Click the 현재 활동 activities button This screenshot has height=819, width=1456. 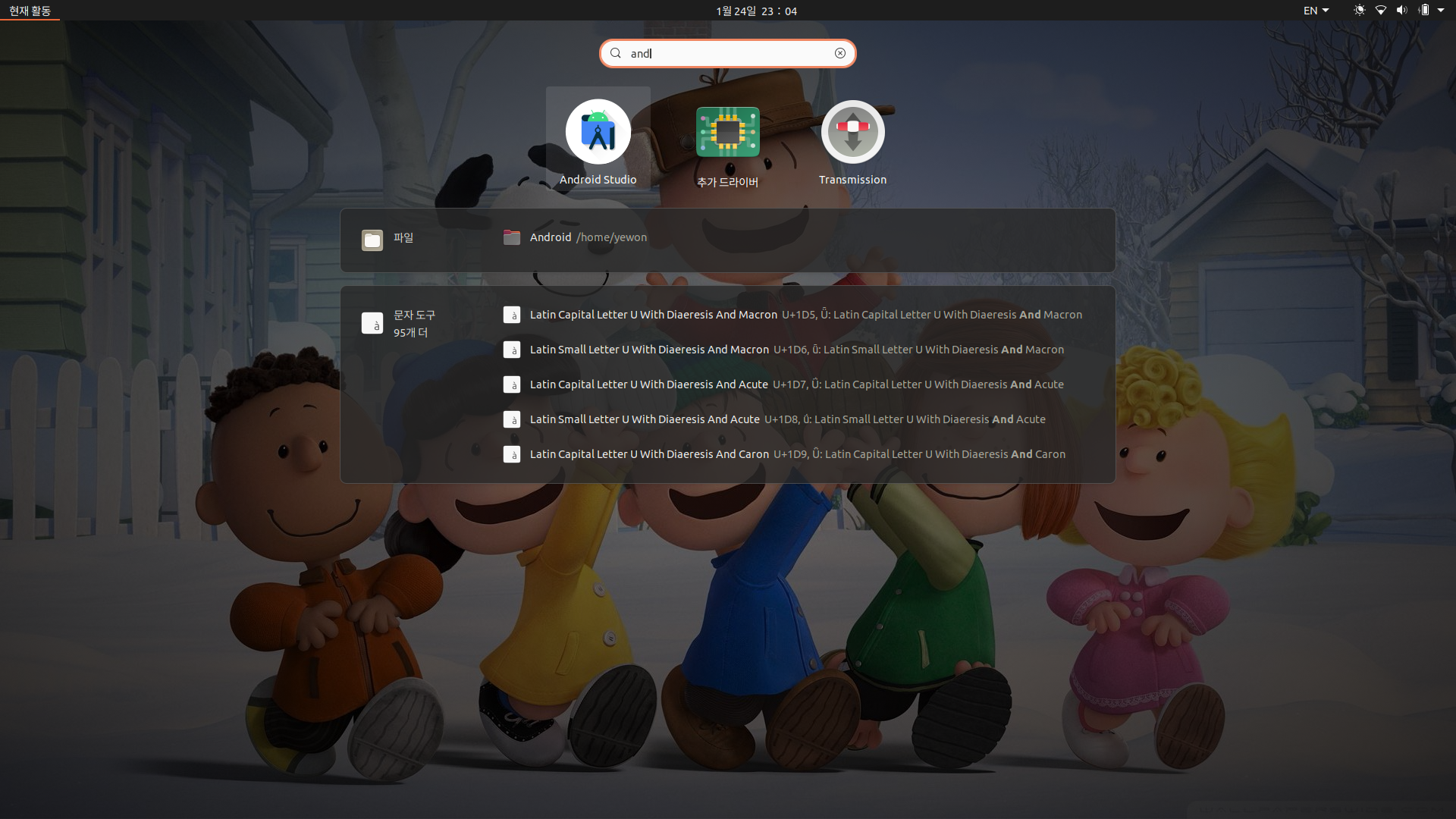pos(30,11)
